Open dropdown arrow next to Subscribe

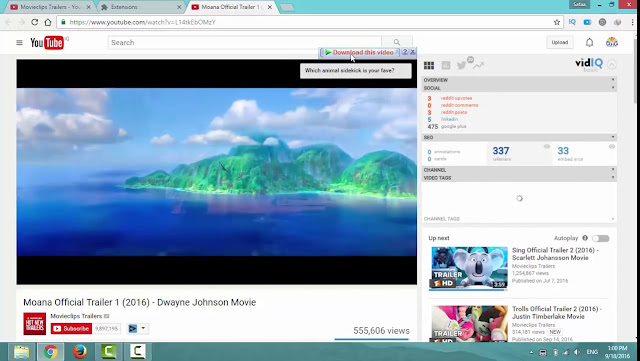(143, 328)
